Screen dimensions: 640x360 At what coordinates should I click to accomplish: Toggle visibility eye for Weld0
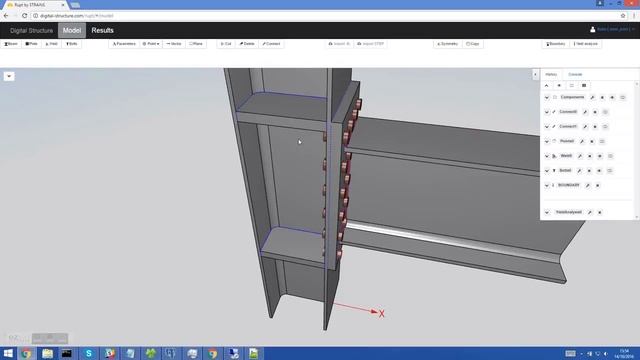tap(600, 156)
